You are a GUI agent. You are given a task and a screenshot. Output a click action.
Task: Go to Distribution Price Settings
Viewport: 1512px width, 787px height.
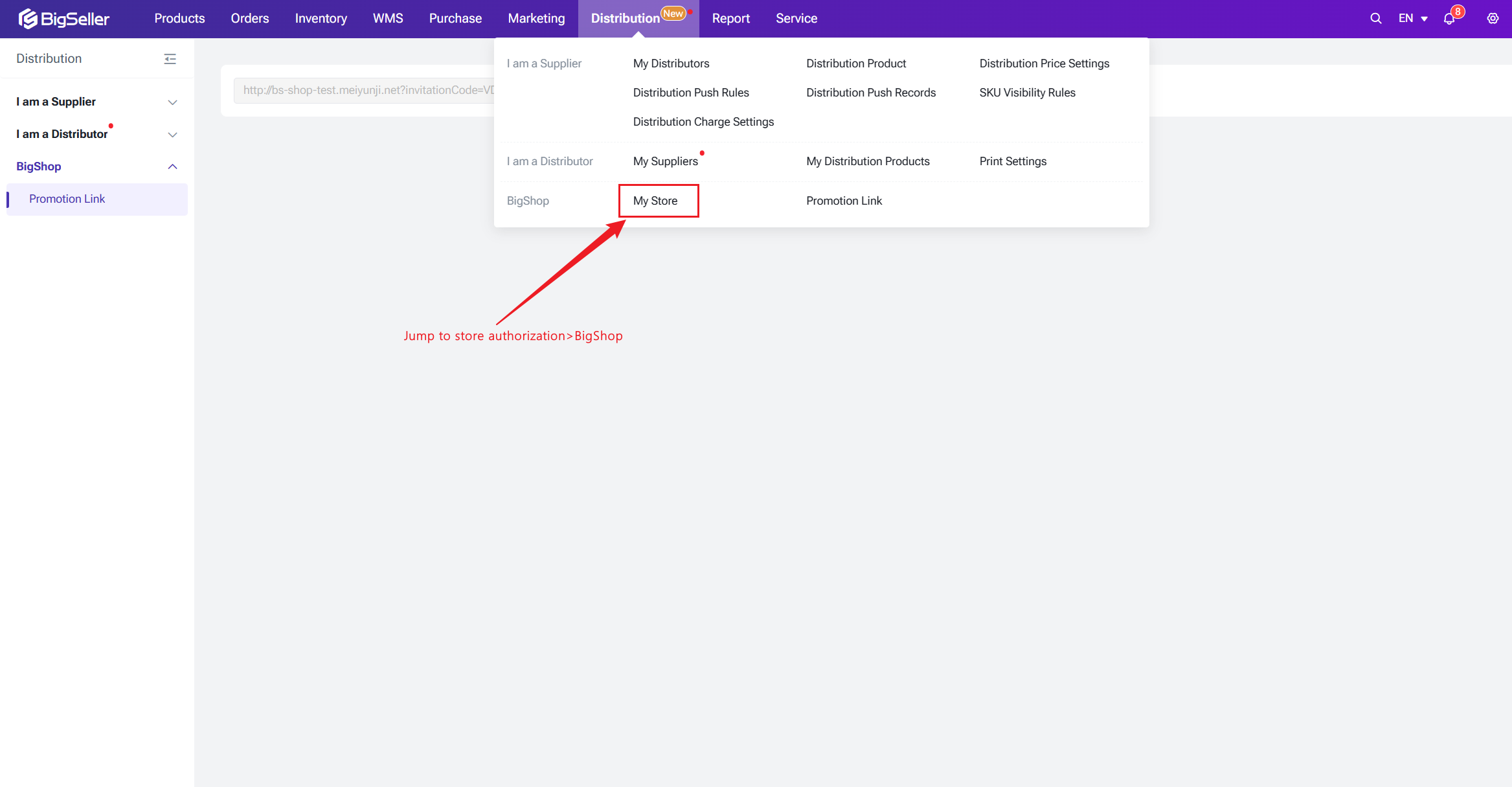pos(1044,63)
